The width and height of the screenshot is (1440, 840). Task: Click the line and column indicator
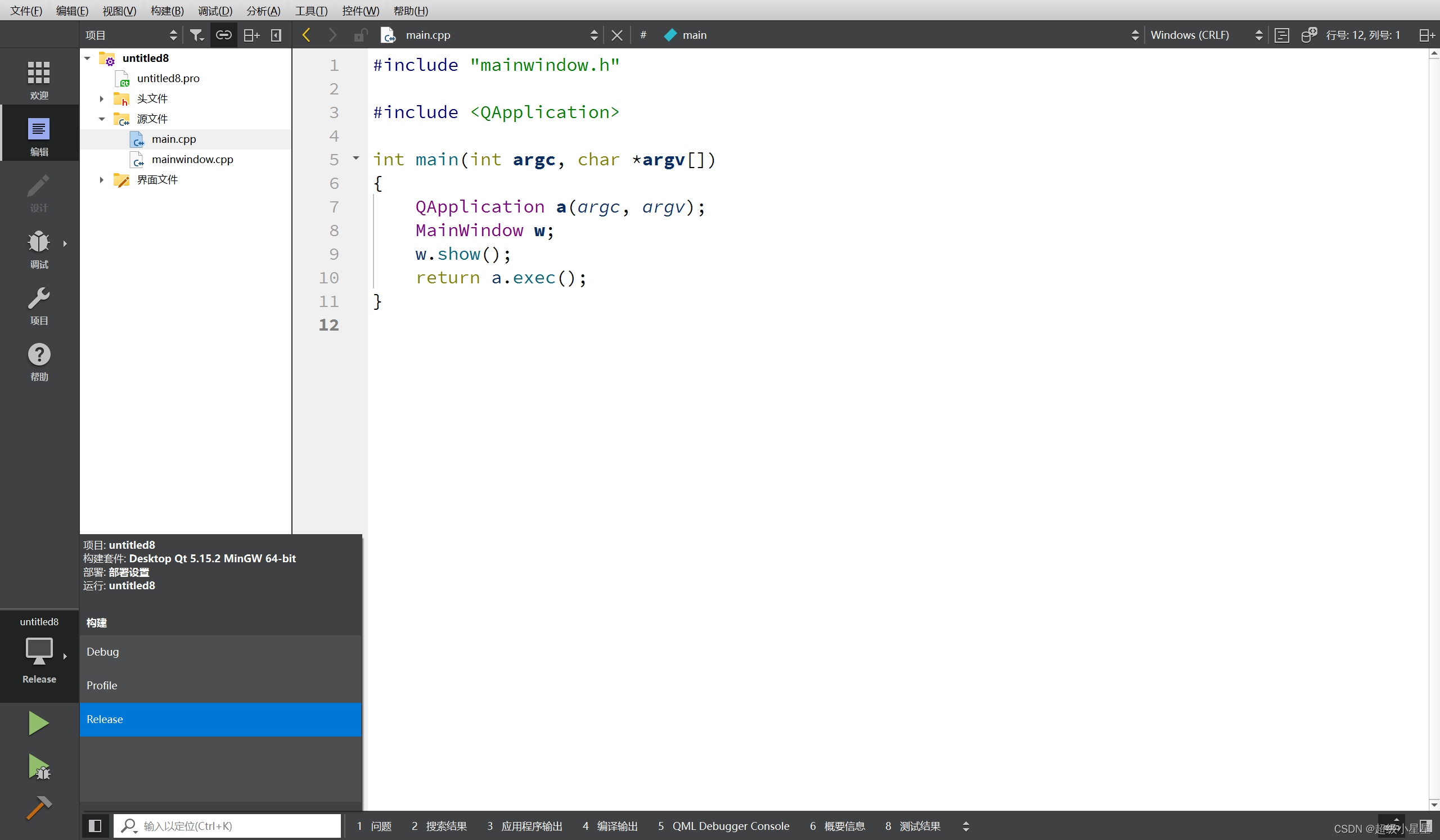[x=1363, y=35]
